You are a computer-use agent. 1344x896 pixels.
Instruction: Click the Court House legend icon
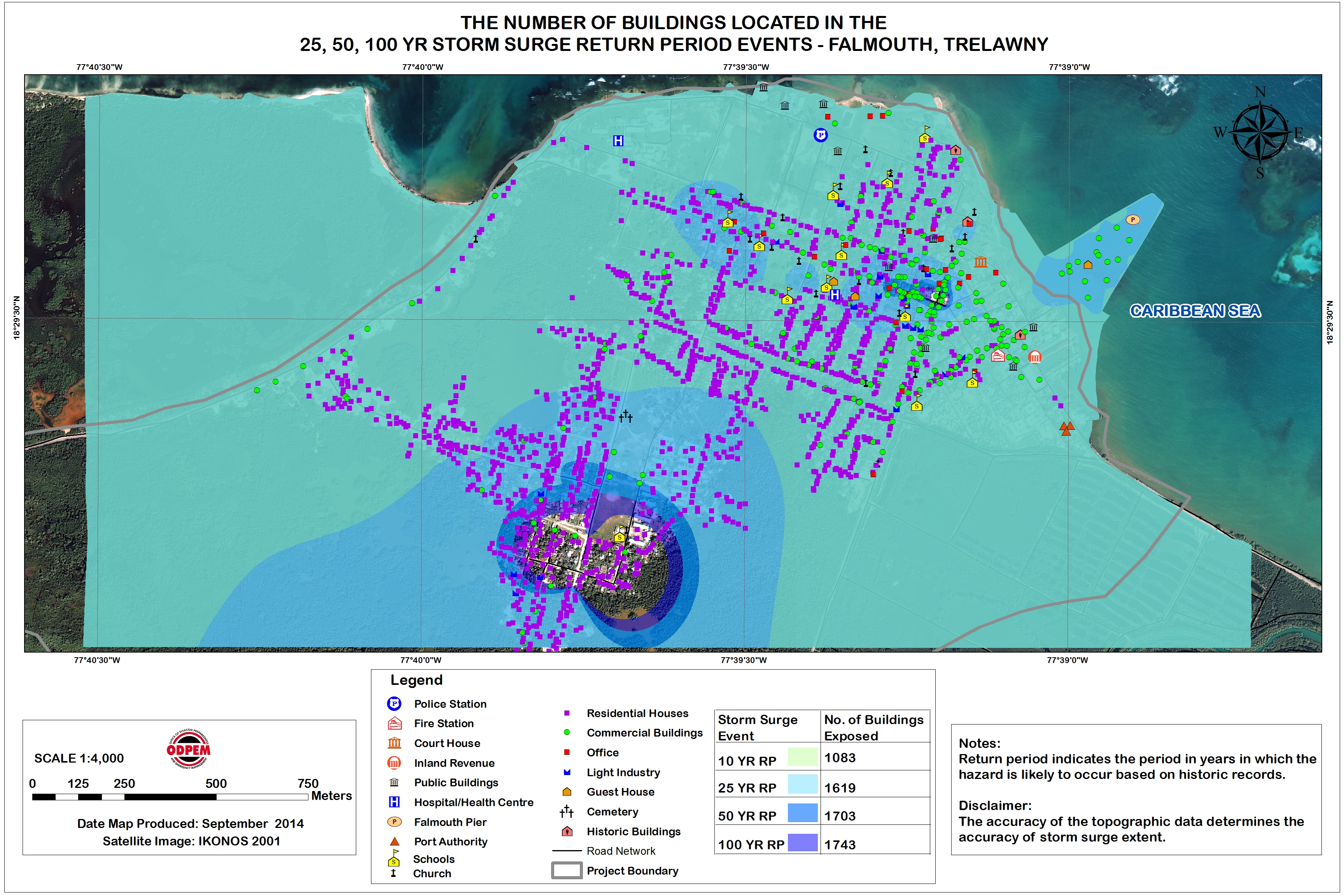coord(394,744)
